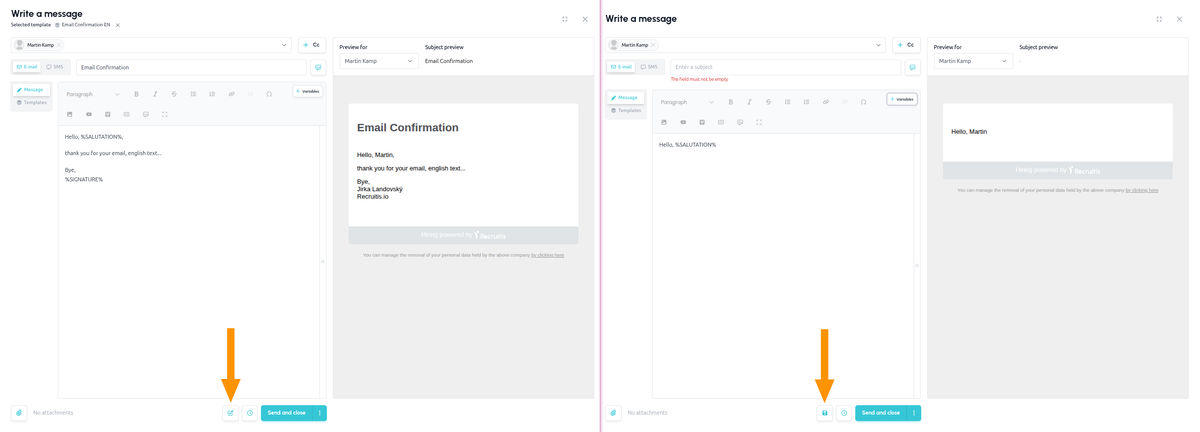This screenshot has width=1200, height=432.
Task: Insert special character omega in the left editor
Action: click(x=269, y=94)
